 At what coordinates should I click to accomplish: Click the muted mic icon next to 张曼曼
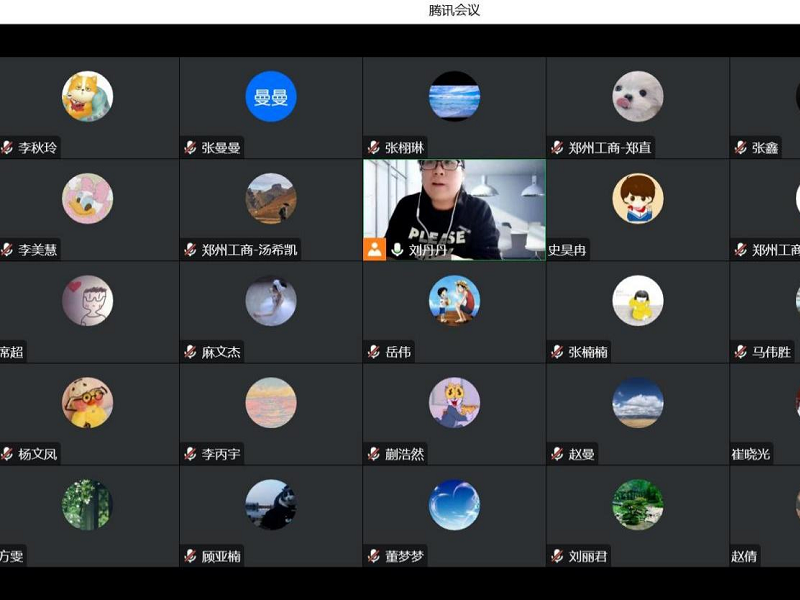pos(190,148)
